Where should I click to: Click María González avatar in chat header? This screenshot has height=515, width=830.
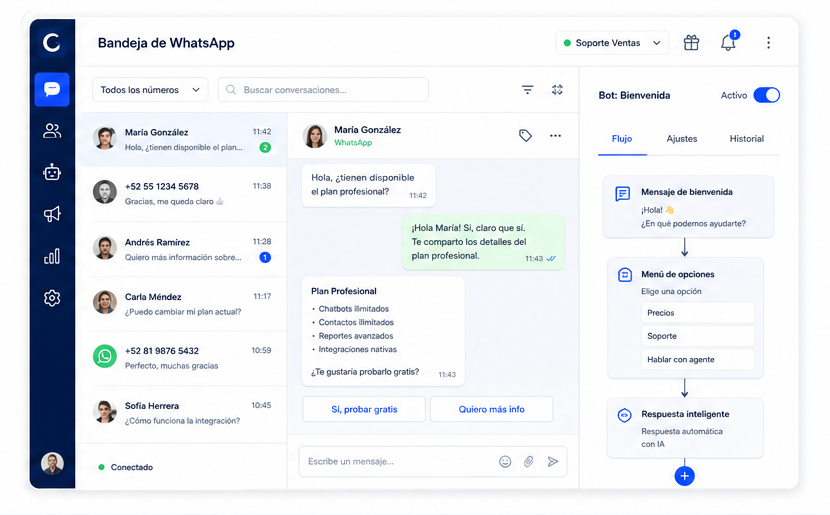pyautogui.click(x=314, y=136)
